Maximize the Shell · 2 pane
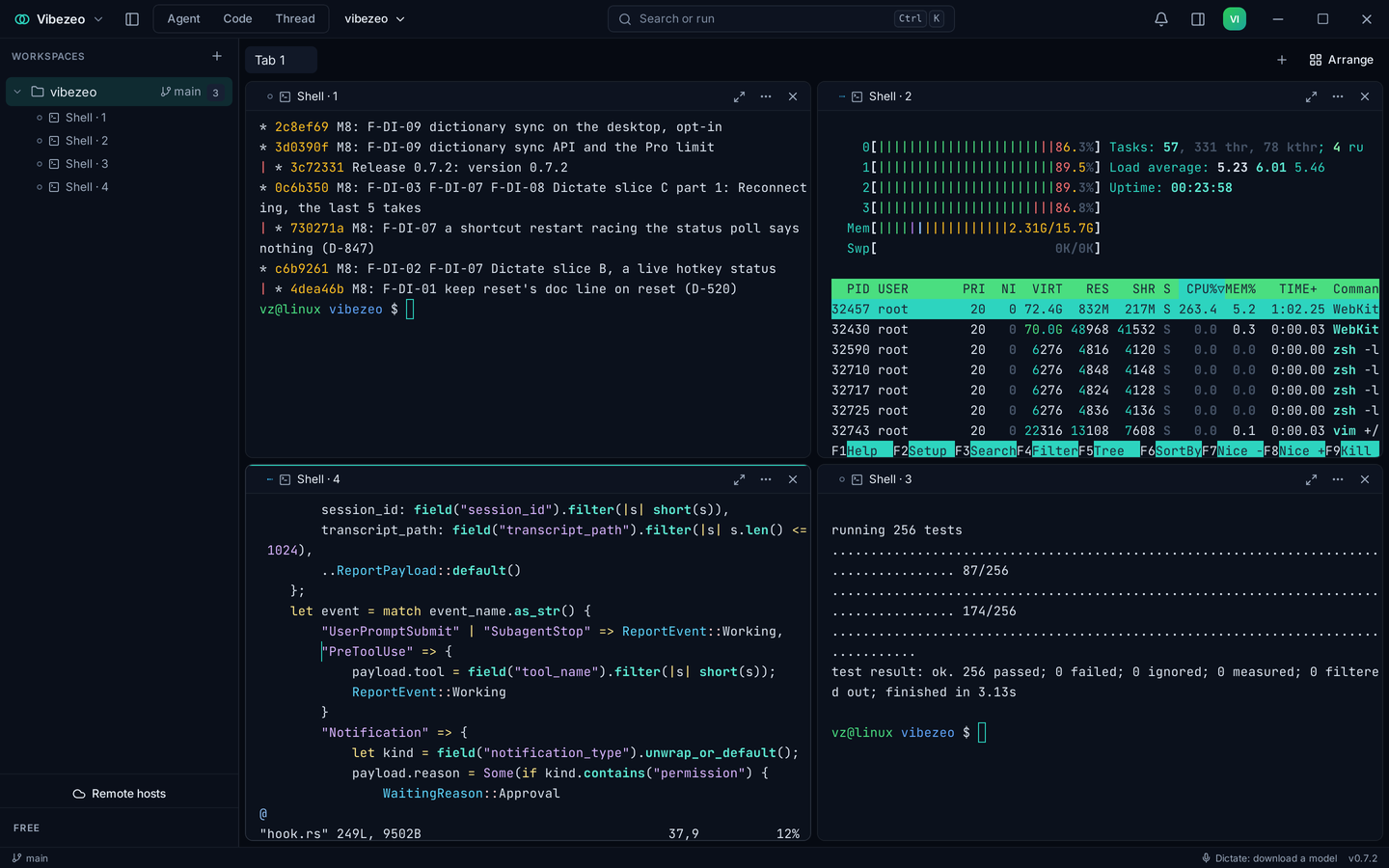Image resolution: width=1389 pixels, height=868 pixels. point(1311,96)
